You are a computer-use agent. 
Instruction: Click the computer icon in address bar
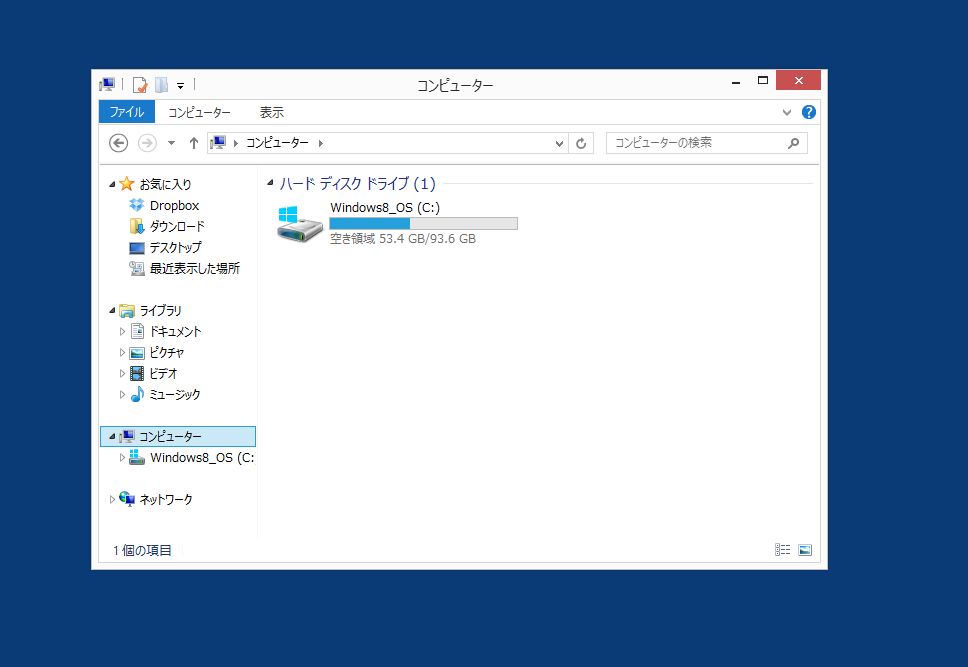tap(219, 143)
